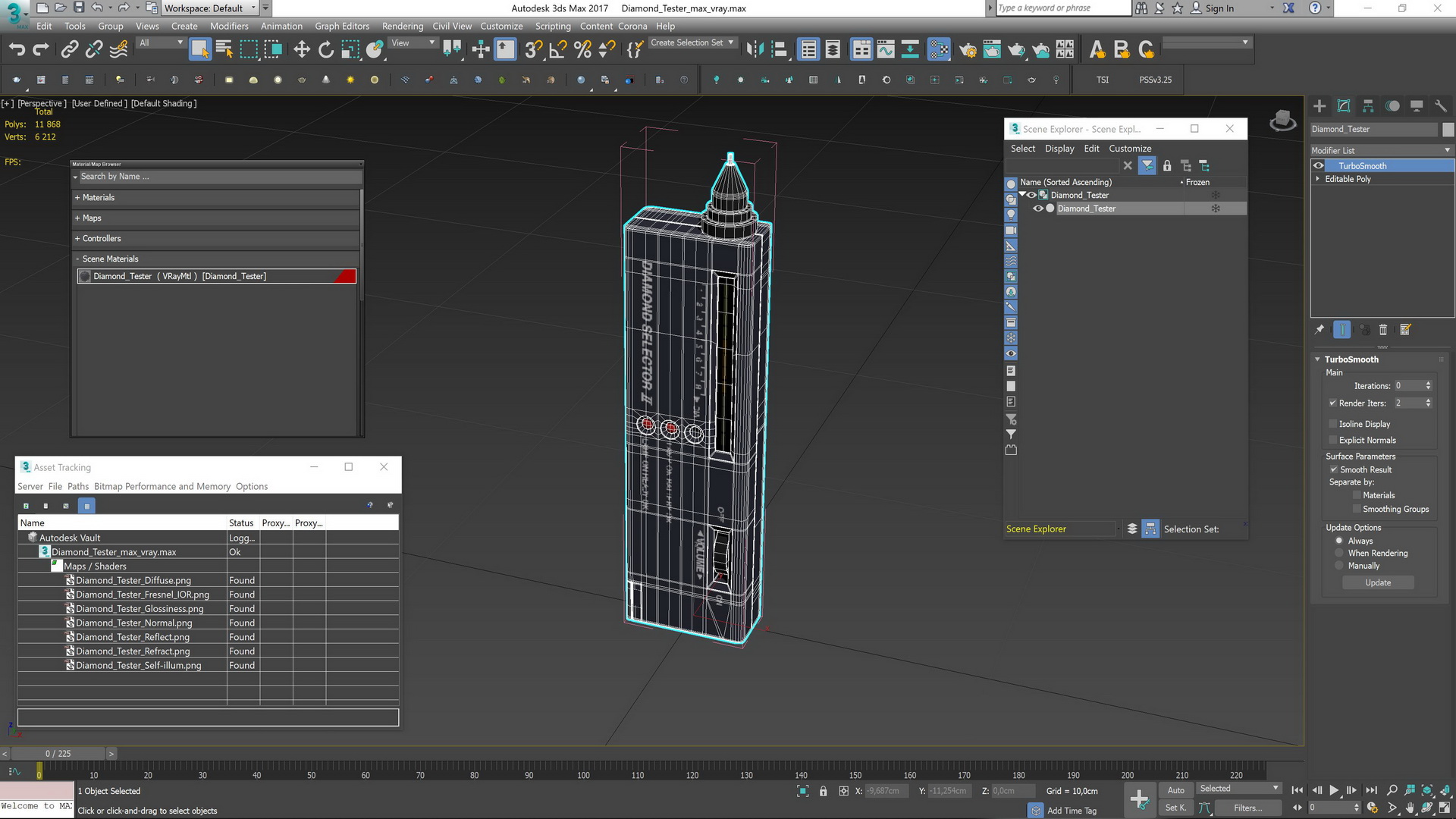Click Iterations spinner arrows
Screen dimensions: 1456x819
(x=1428, y=385)
